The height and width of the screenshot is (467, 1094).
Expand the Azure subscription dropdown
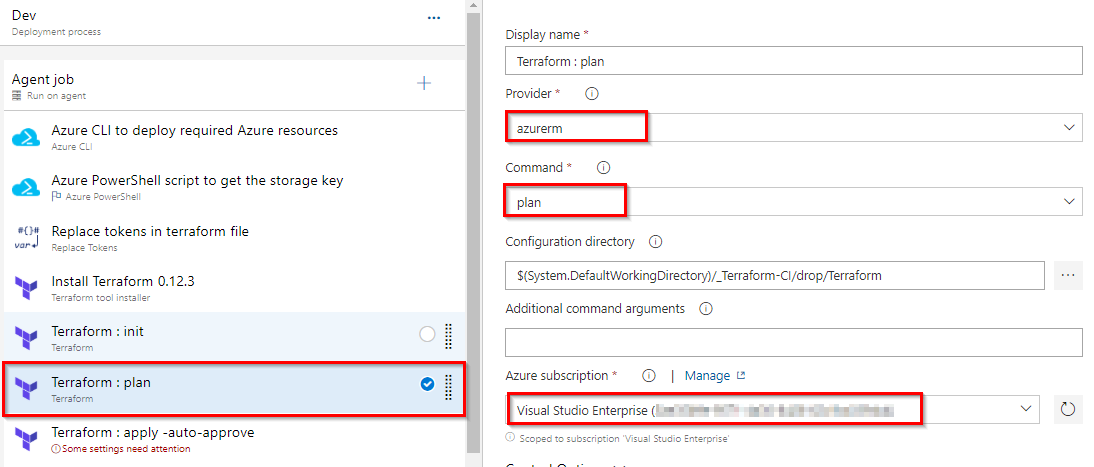point(773,410)
